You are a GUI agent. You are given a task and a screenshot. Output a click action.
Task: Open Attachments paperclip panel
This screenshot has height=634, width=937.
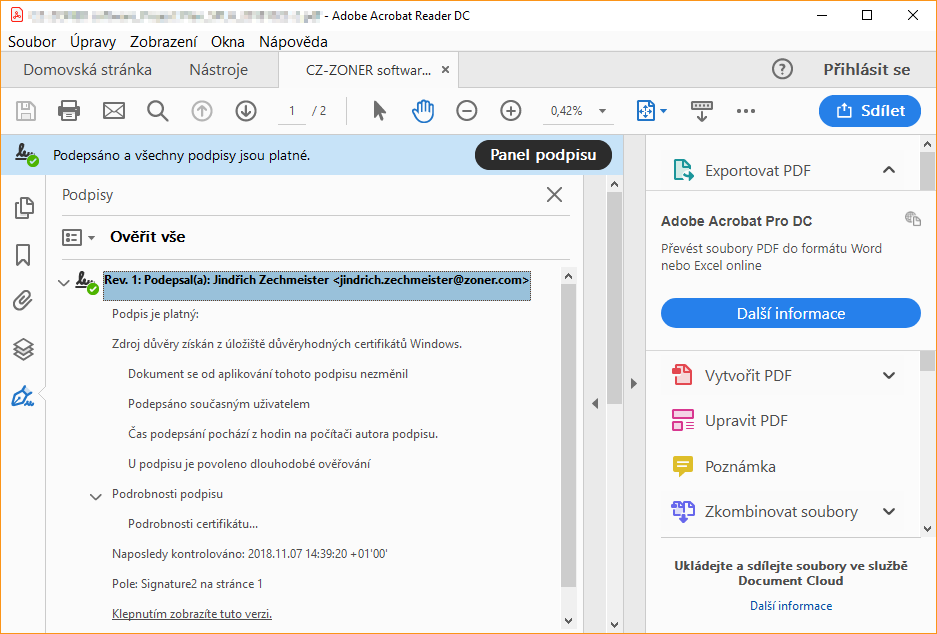(23, 301)
